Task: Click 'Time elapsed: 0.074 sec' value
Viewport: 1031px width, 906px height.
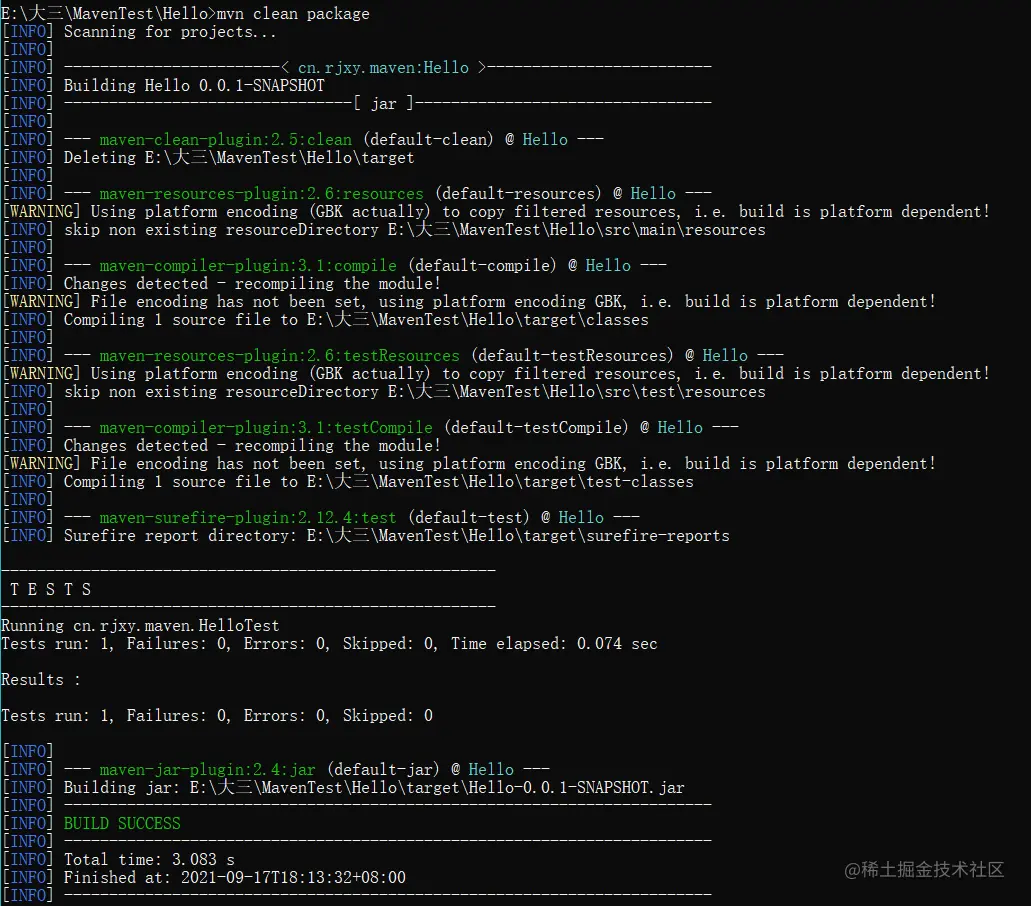Action: (554, 644)
